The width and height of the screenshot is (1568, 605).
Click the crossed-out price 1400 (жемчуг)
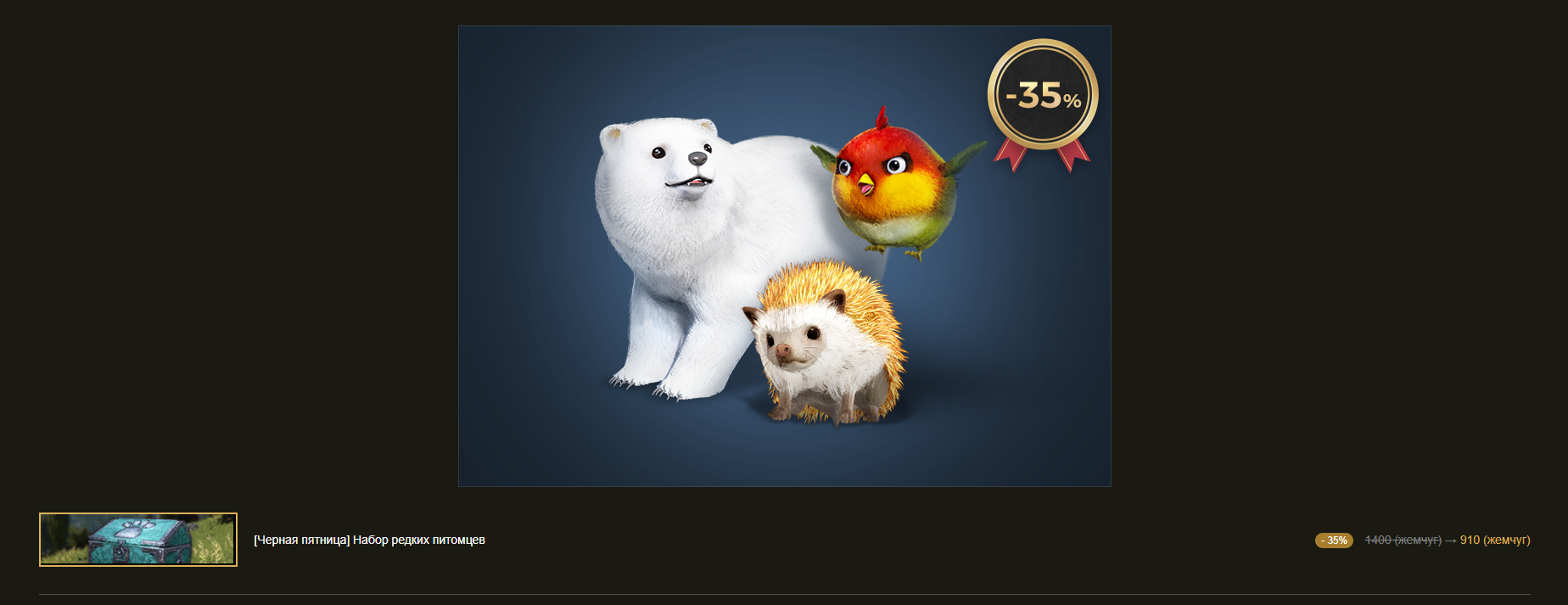point(1403,541)
